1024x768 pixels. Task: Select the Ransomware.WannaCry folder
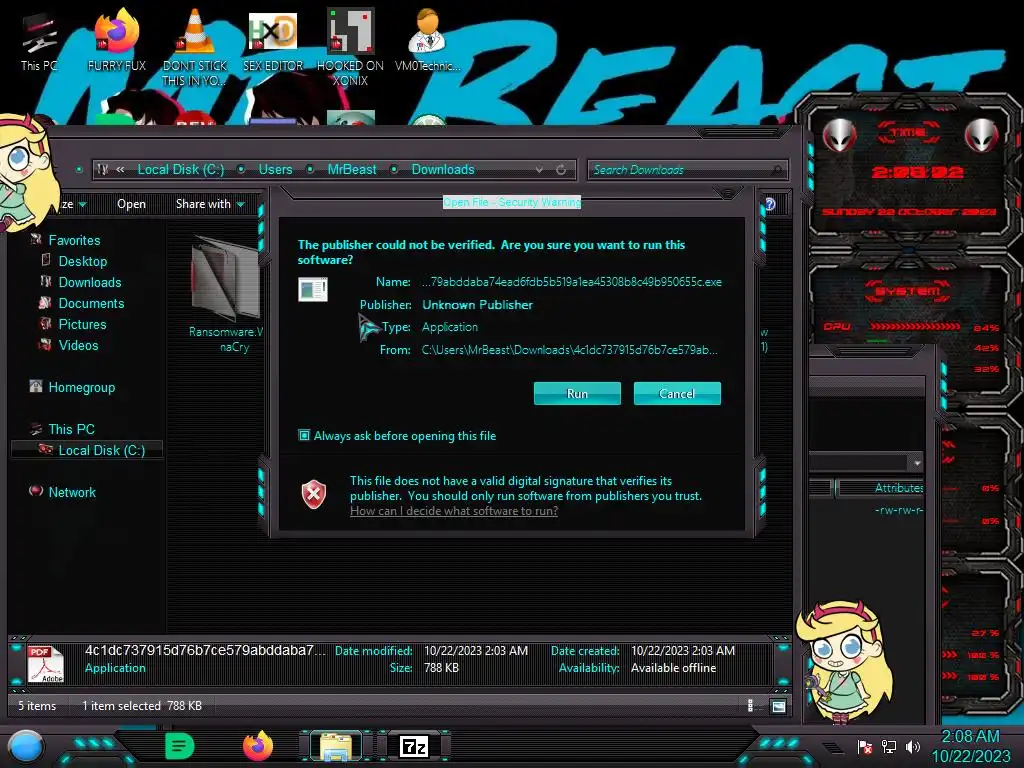tap(227, 295)
